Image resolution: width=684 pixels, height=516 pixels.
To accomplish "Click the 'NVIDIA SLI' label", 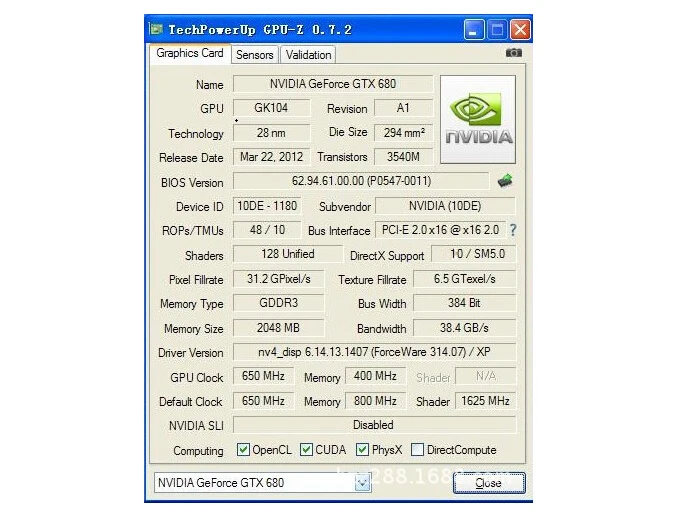I will 196,426.
